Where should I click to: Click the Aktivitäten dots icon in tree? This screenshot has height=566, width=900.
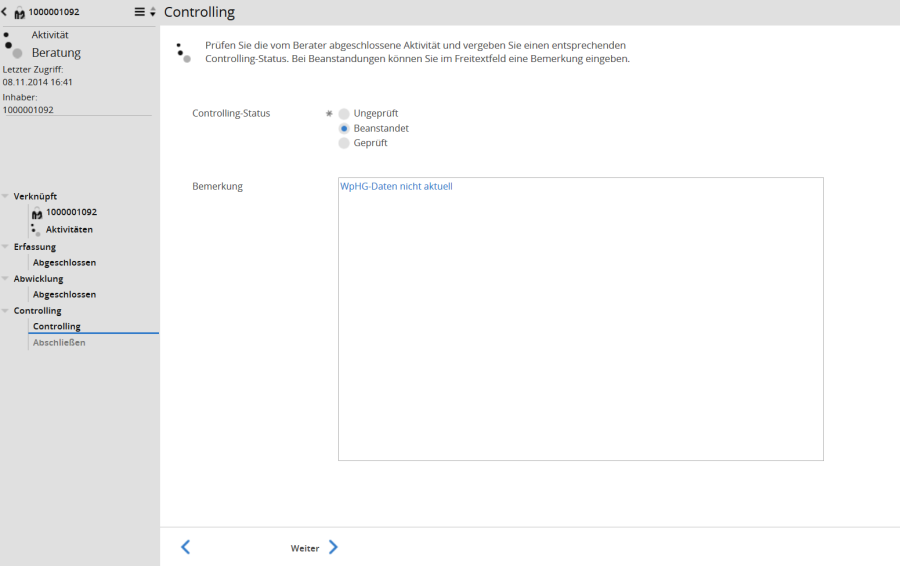coord(37,229)
